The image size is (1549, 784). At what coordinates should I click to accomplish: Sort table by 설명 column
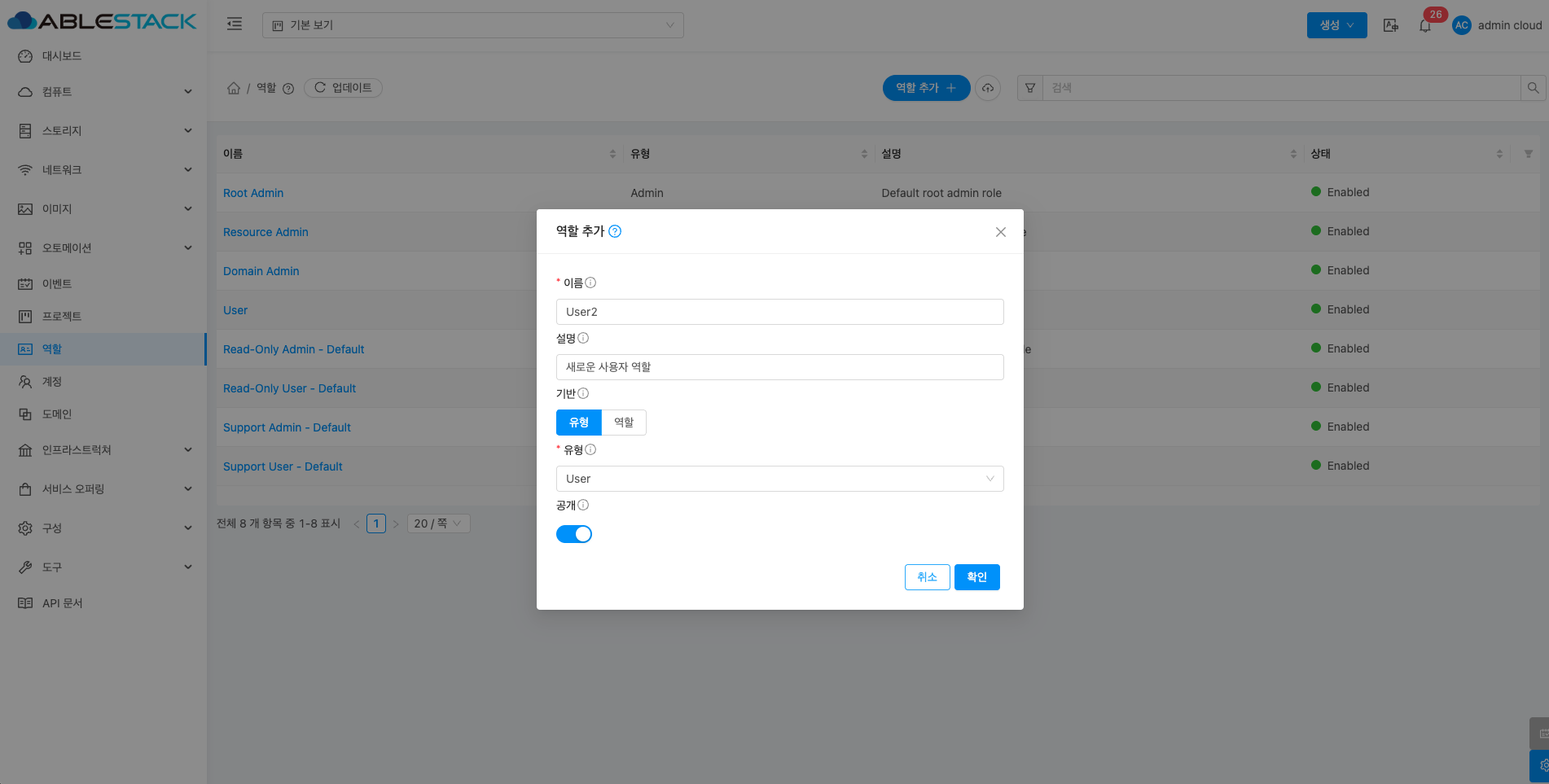(1293, 154)
